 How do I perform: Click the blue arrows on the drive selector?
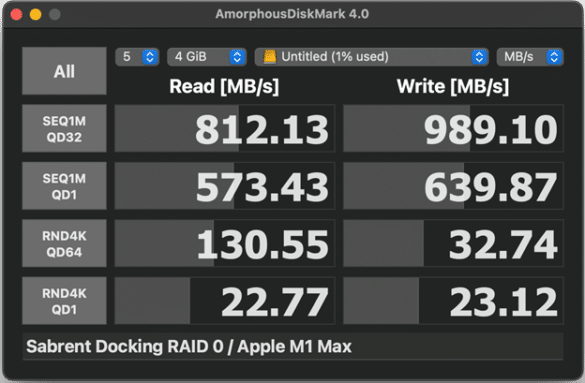(479, 57)
